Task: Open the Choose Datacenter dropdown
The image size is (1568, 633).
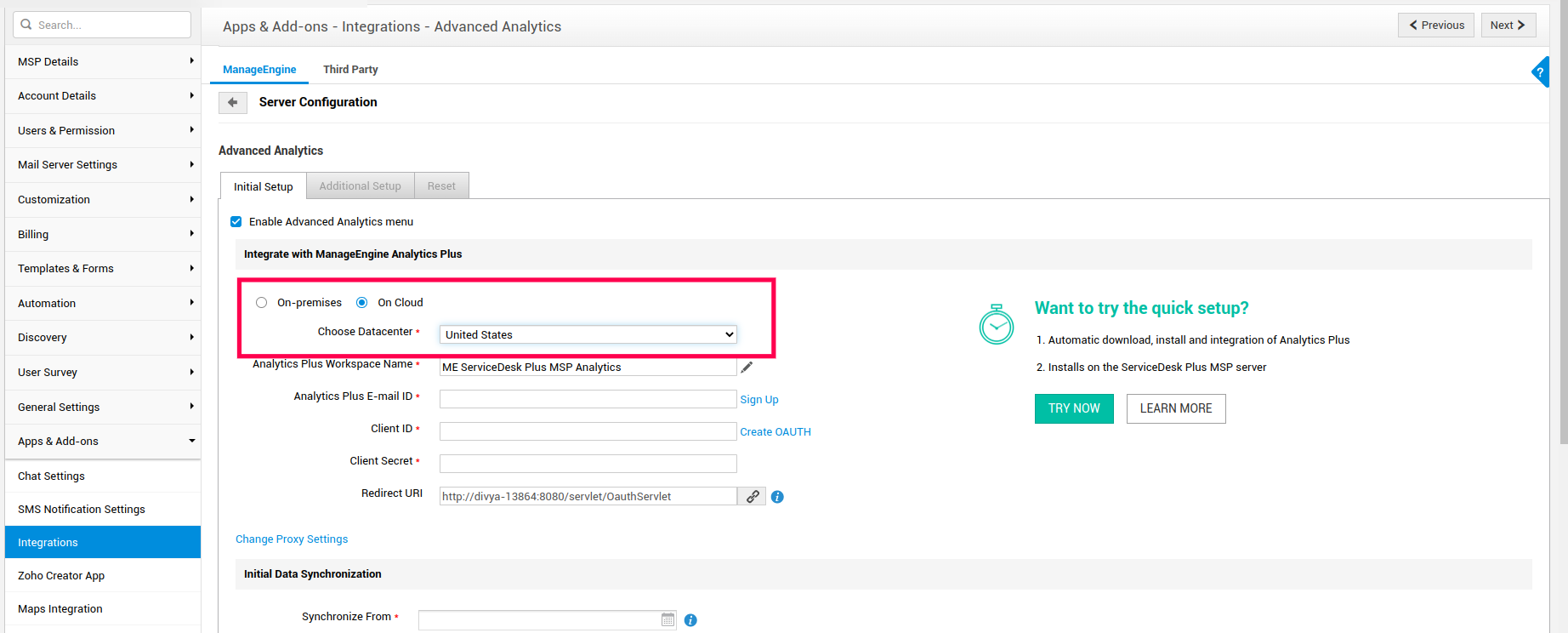Action: point(588,334)
